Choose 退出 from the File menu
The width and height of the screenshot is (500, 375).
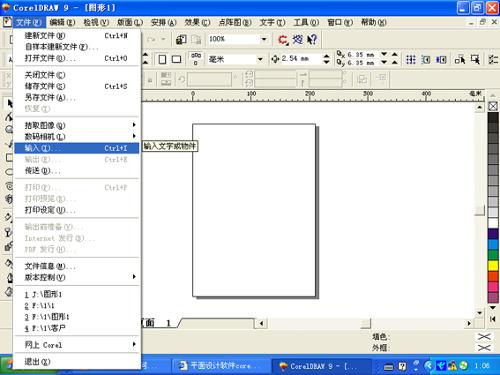(x=77, y=361)
